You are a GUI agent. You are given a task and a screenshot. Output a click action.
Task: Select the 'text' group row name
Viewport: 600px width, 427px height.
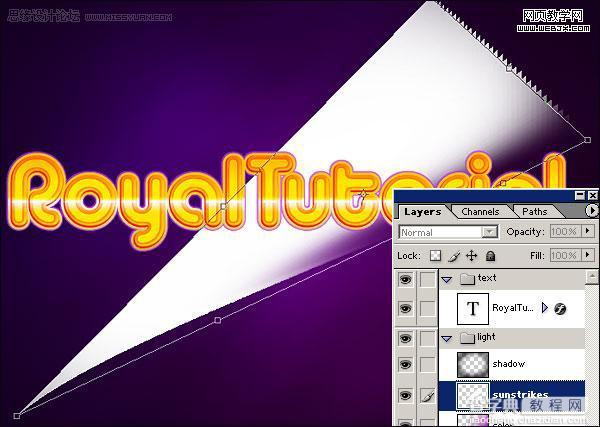[x=487, y=278]
